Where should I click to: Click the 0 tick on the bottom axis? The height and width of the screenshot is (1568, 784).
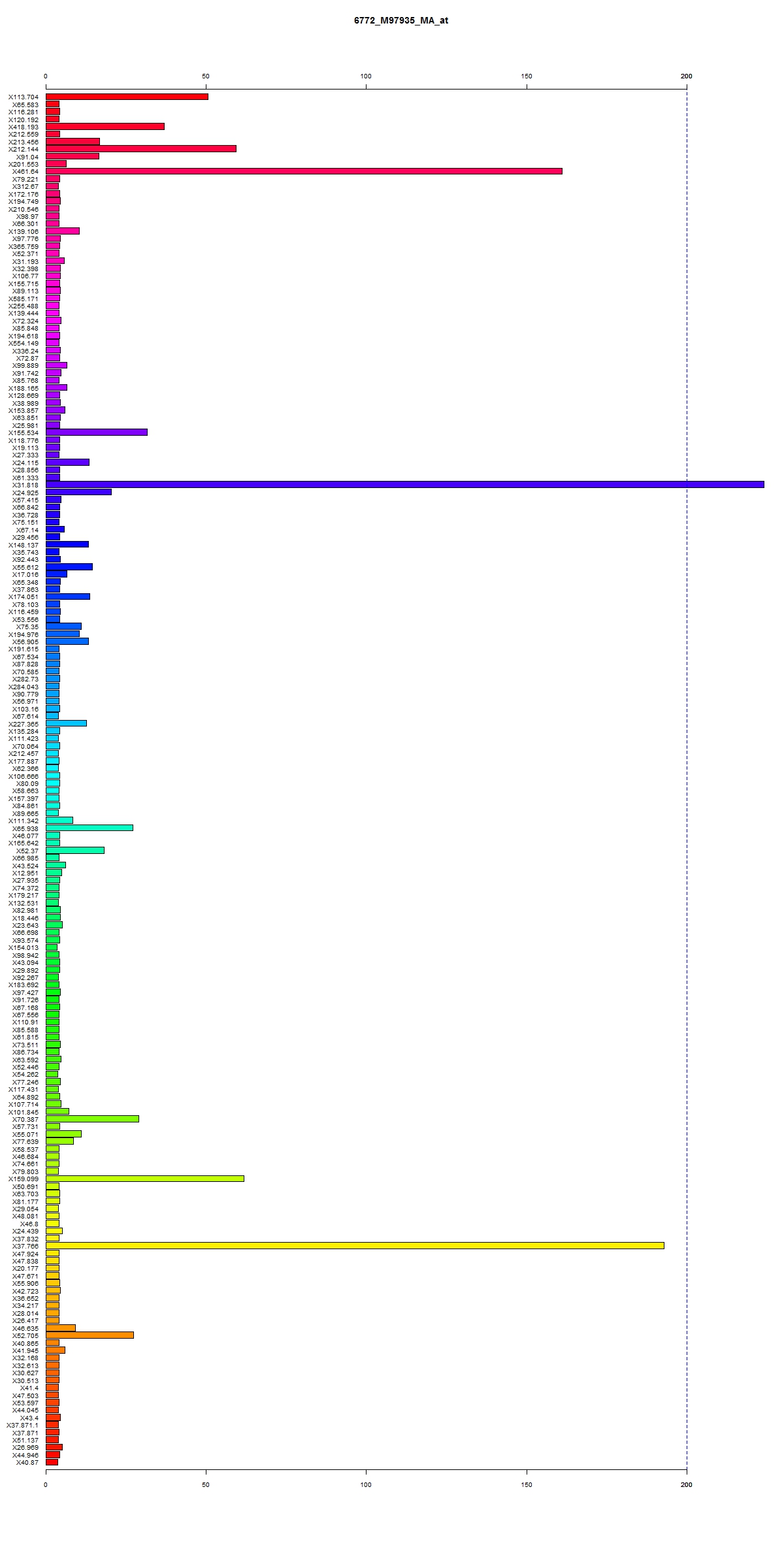46,1484
